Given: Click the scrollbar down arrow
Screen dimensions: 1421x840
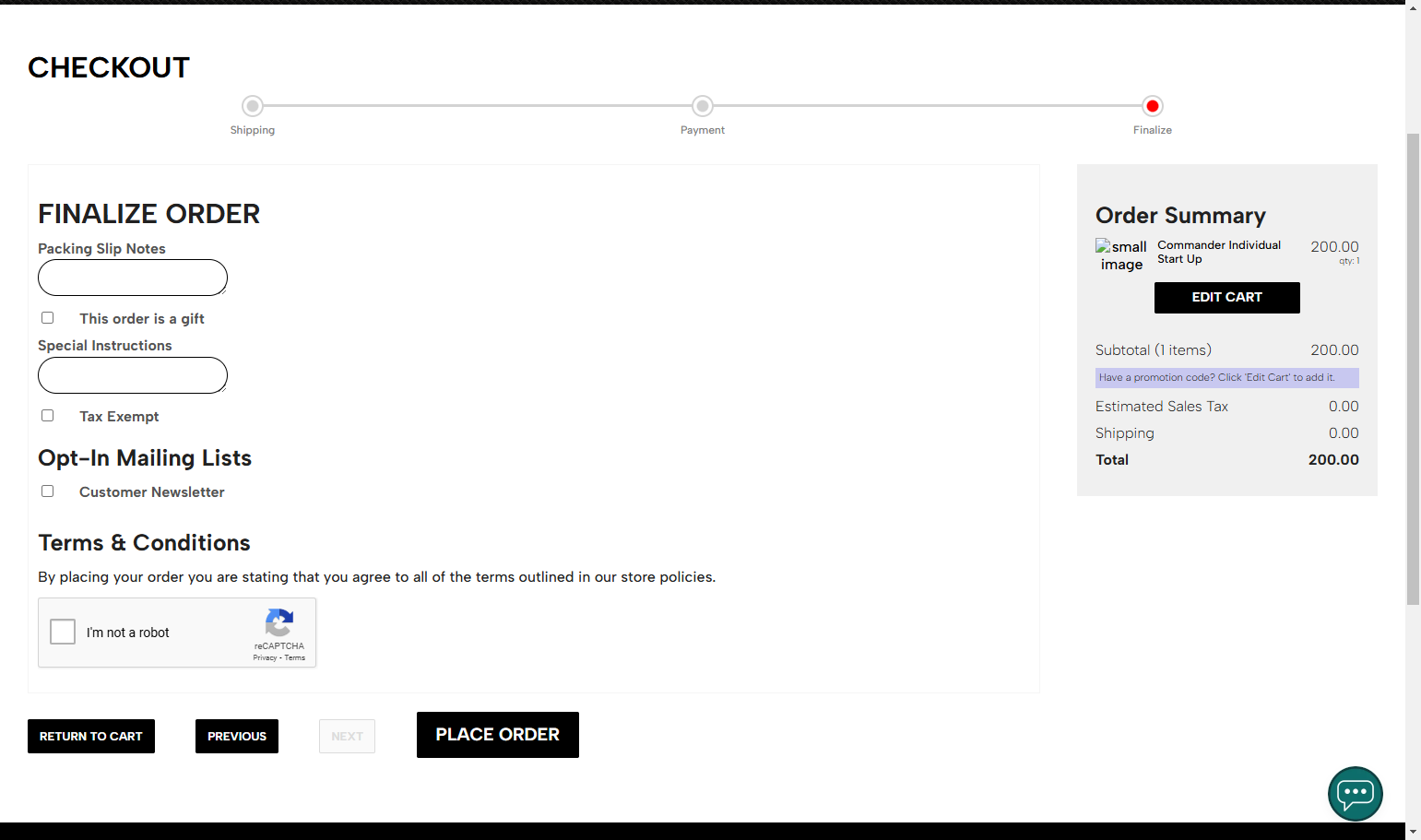Looking at the screenshot, I should click(x=1413, y=832).
